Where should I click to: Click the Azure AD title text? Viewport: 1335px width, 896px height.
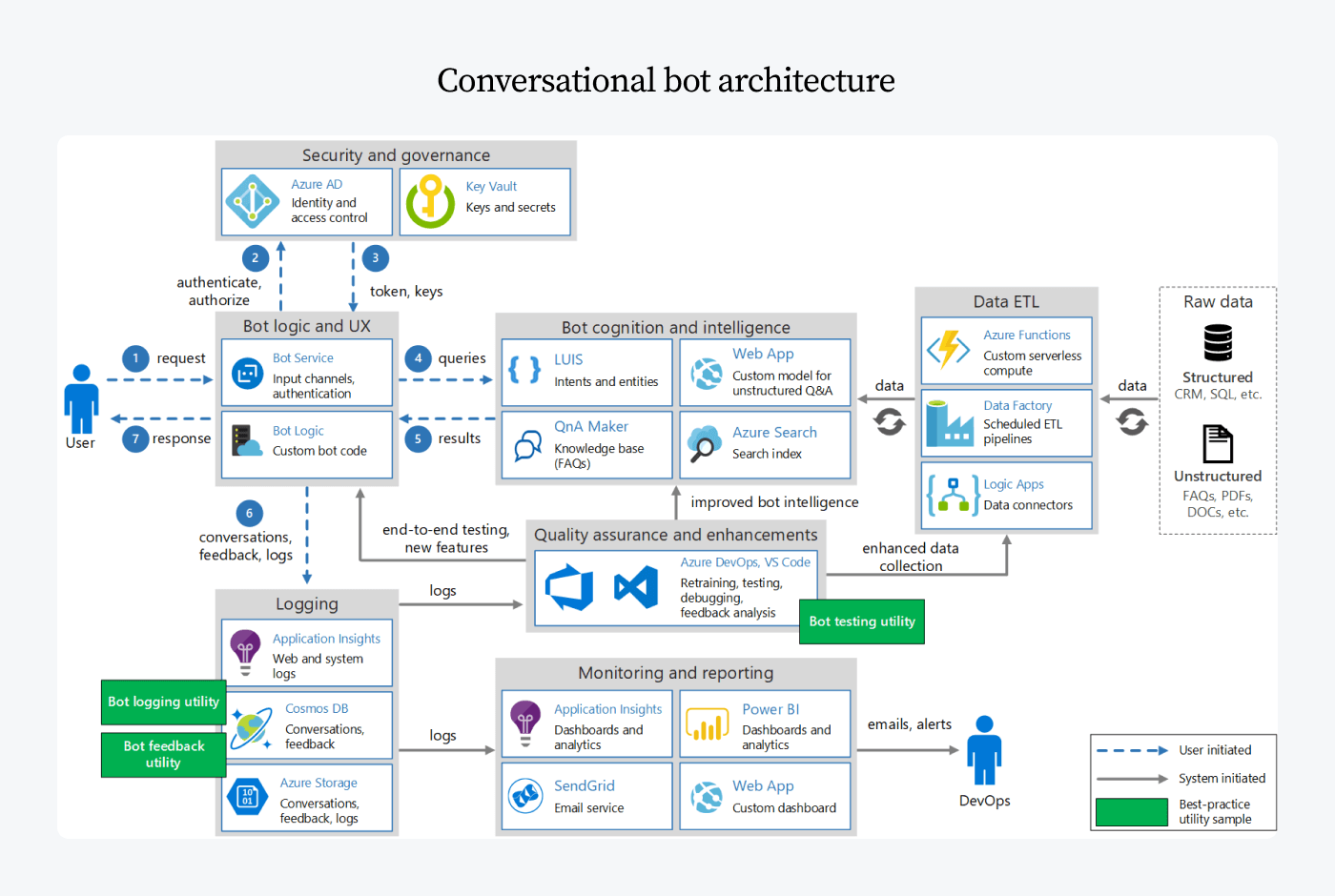317,185
